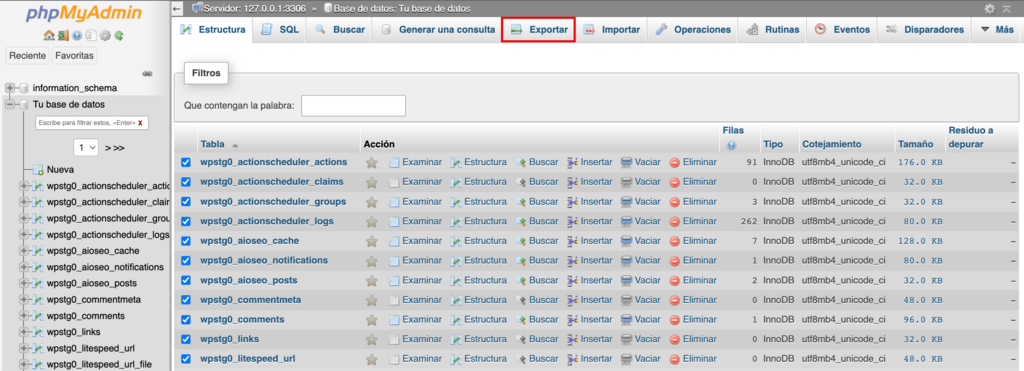Screen dimensions: 1024x371
Task: Uncheck the wpstg0_actionscheduler_groups row checkbox
Action: click(185, 201)
